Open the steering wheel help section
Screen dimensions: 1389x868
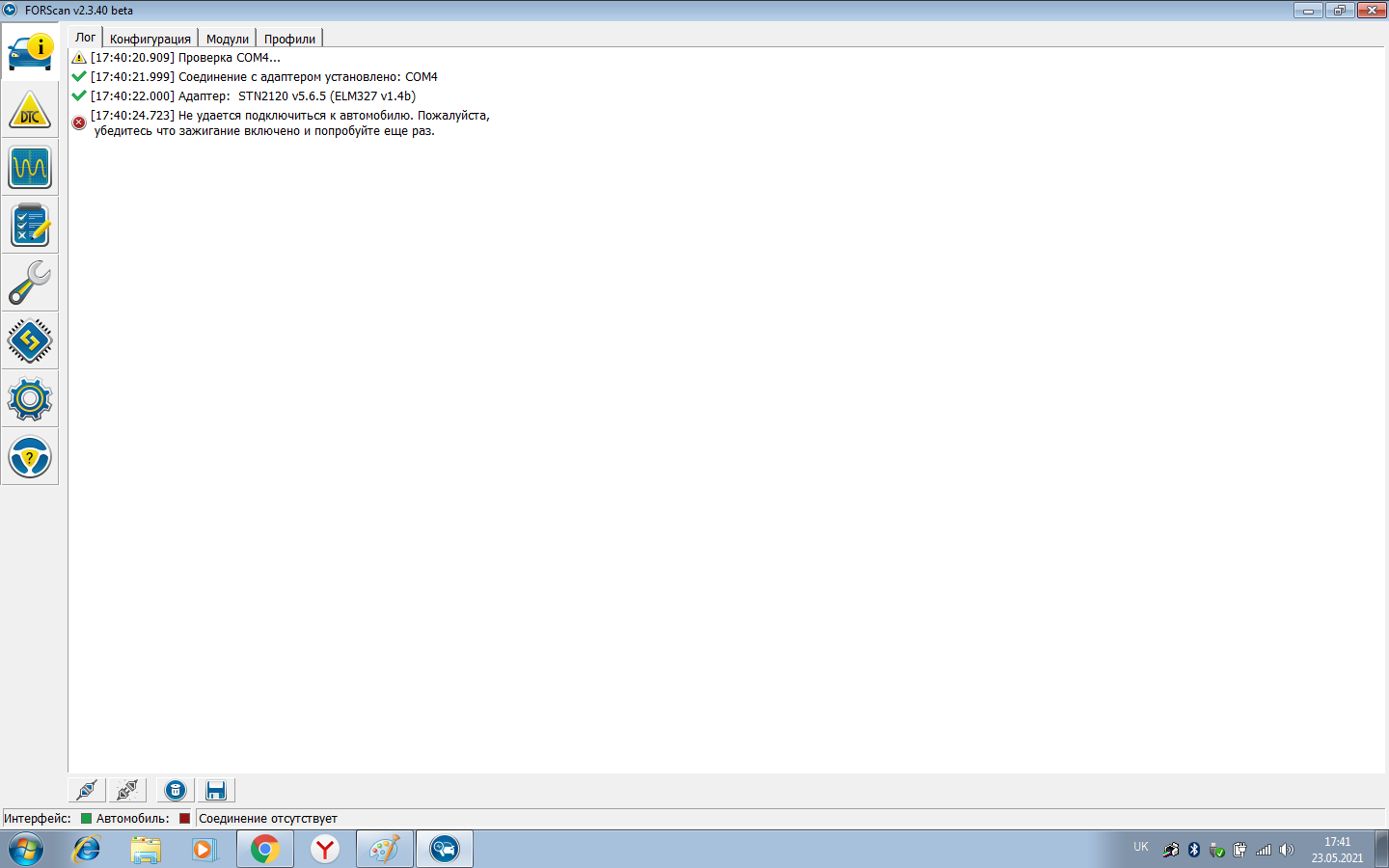point(30,457)
